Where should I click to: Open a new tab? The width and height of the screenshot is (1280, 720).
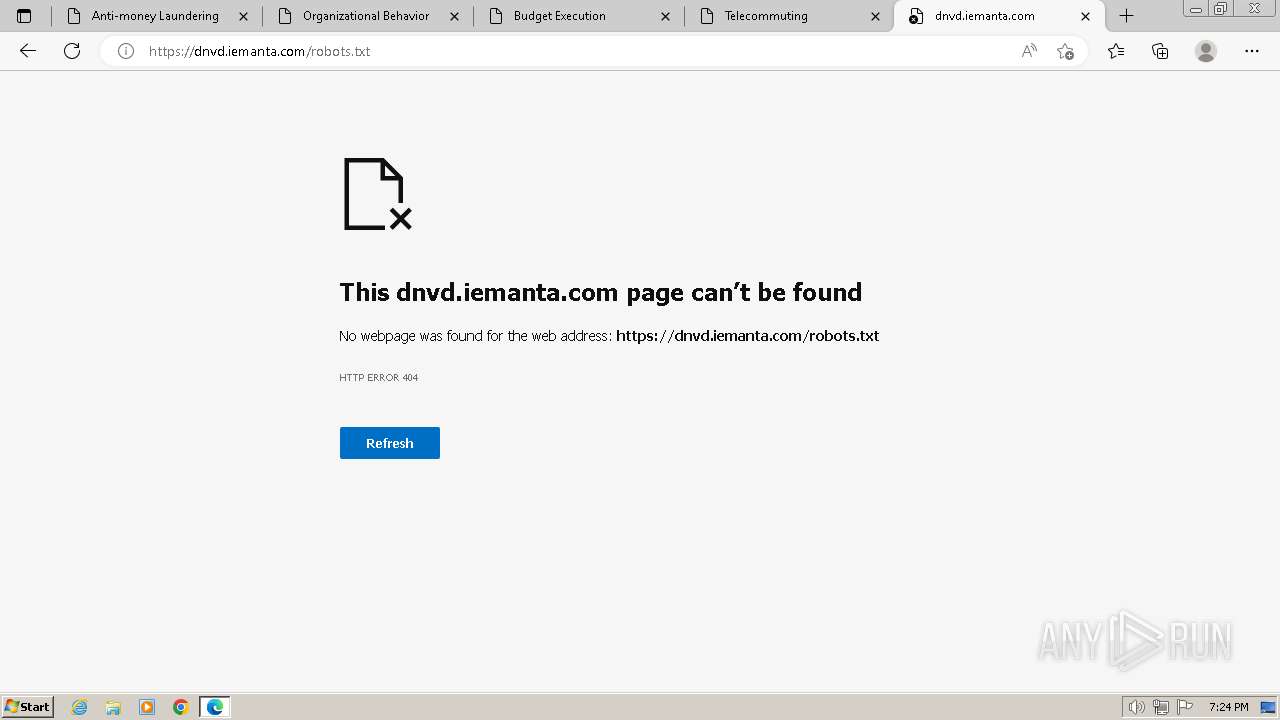1126,16
